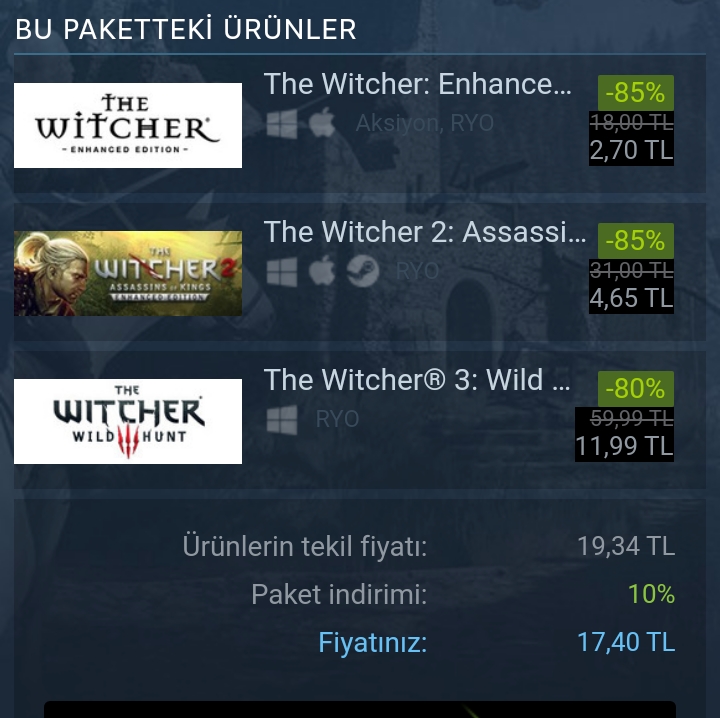The width and height of the screenshot is (720, 718).
Task: Click the Windows icon under The Witcher 2
Action: [x=282, y=271]
